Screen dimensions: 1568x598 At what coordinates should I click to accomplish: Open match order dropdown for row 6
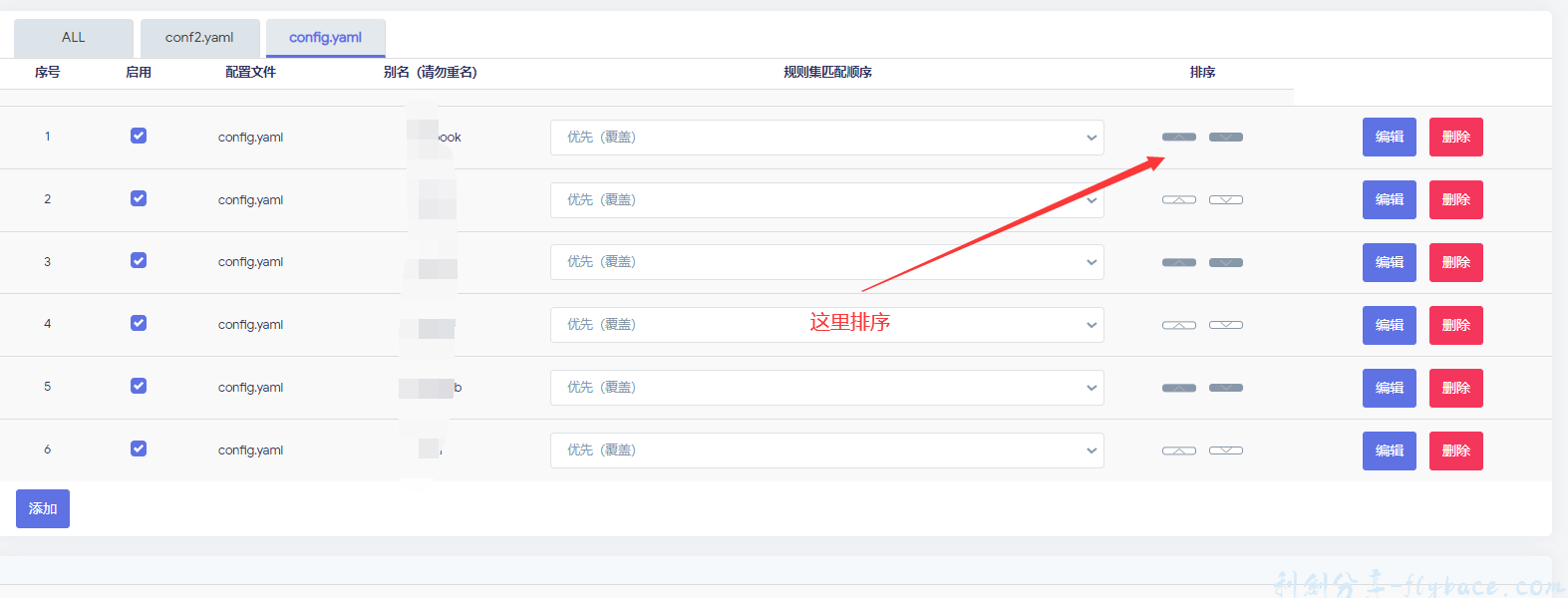coord(826,450)
